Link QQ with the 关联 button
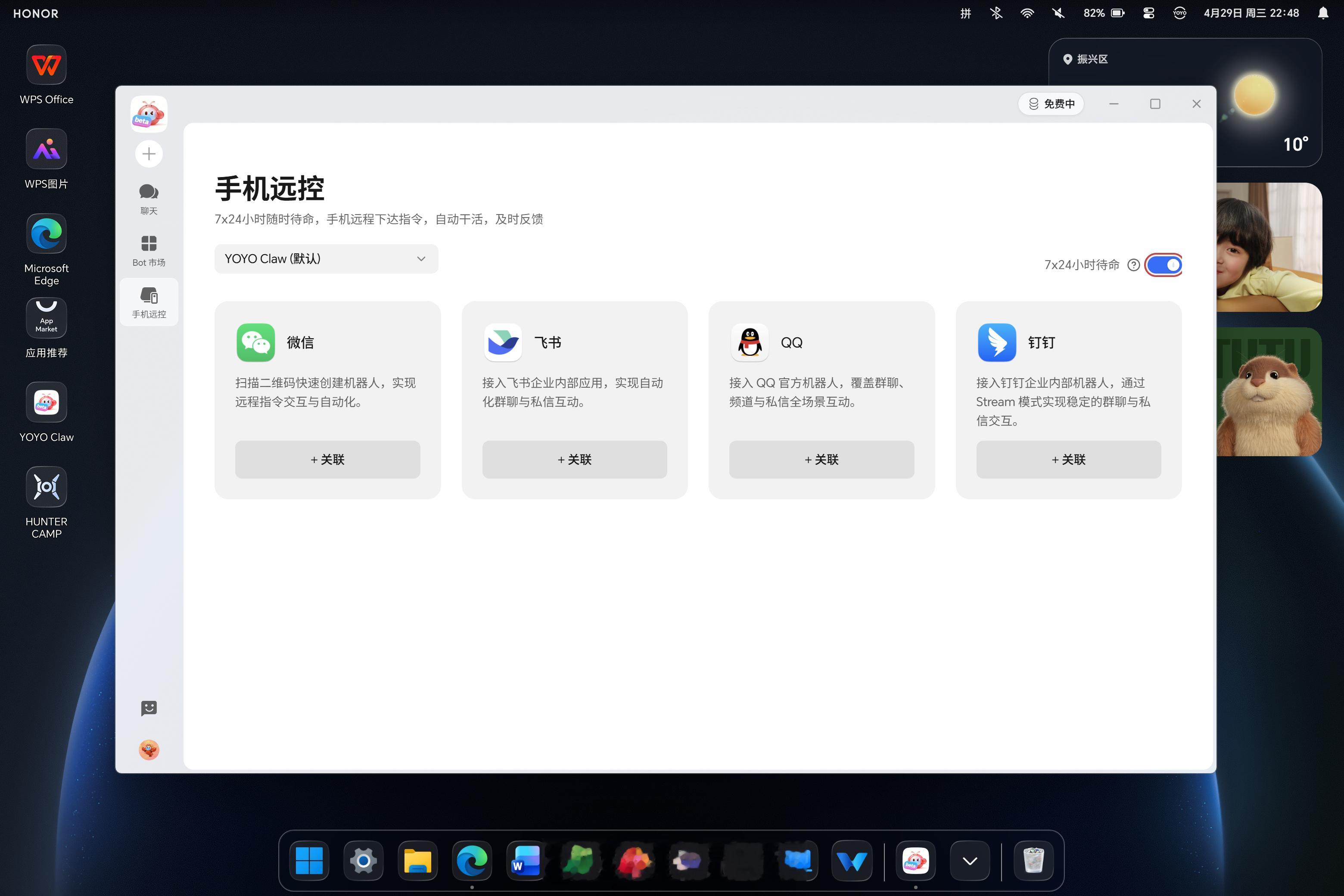Image resolution: width=1344 pixels, height=896 pixels. [x=821, y=460]
